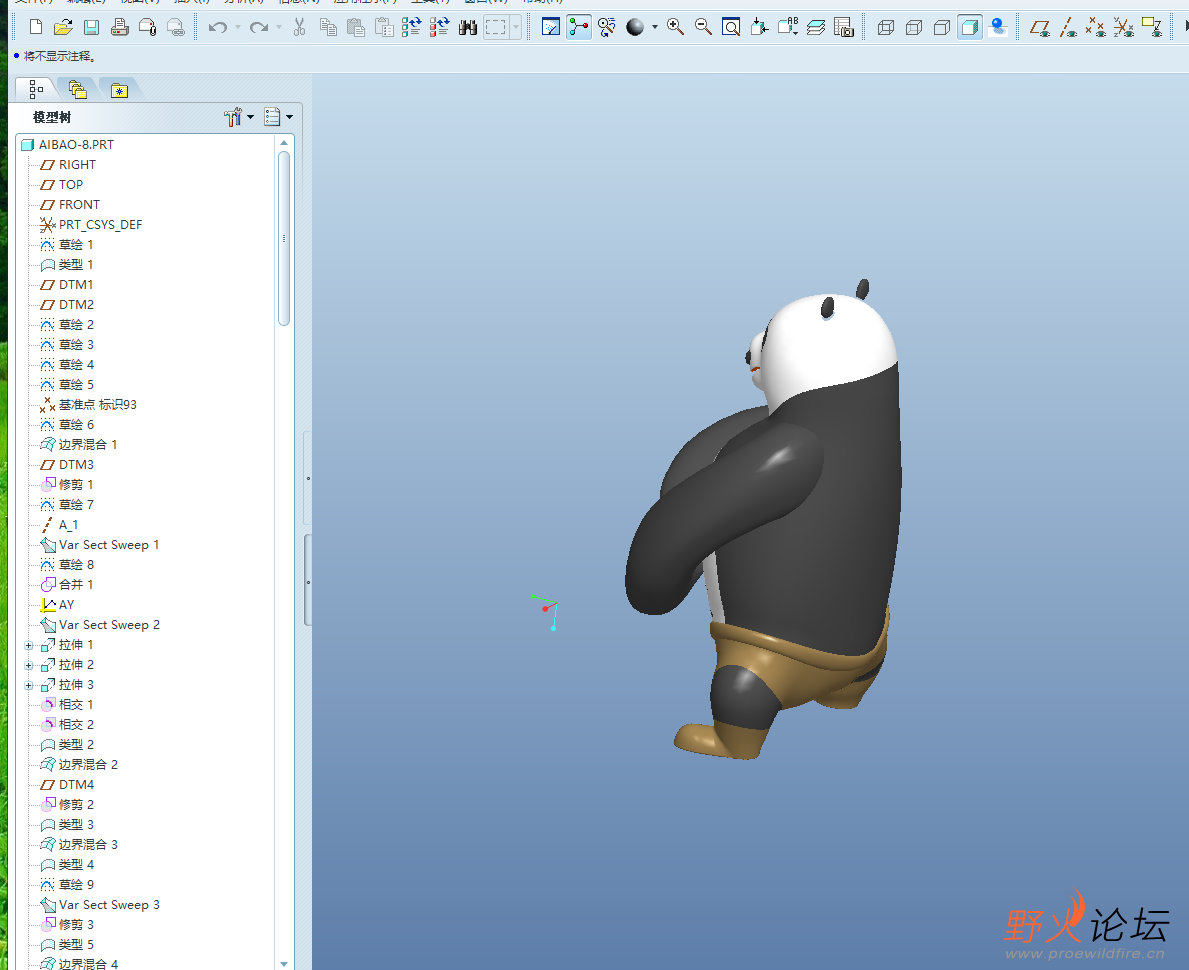Open Find tool with binoculars icon

click(468, 27)
